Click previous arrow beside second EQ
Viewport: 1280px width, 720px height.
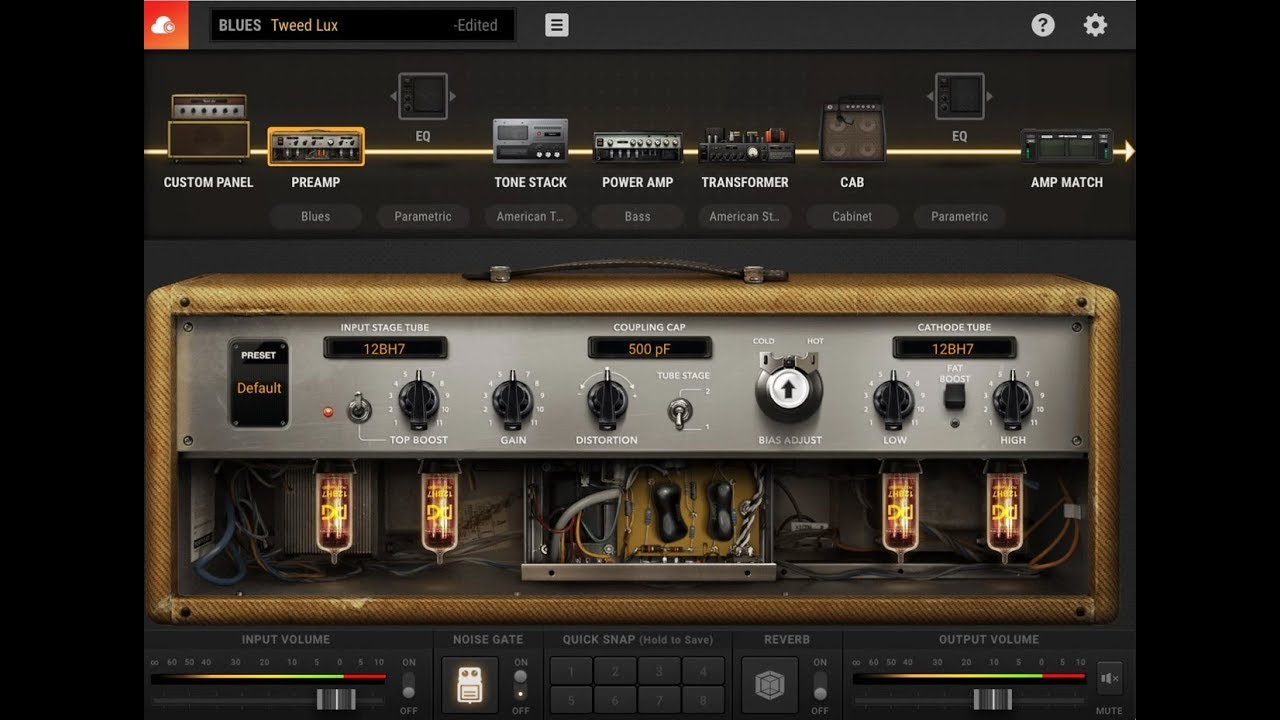coord(929,96)
